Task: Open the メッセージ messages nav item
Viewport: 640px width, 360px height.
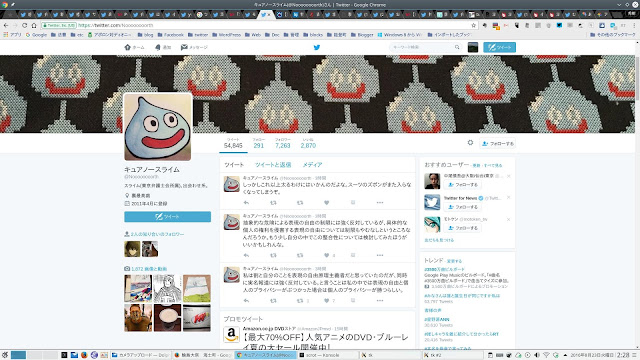Action: point(194,47)
